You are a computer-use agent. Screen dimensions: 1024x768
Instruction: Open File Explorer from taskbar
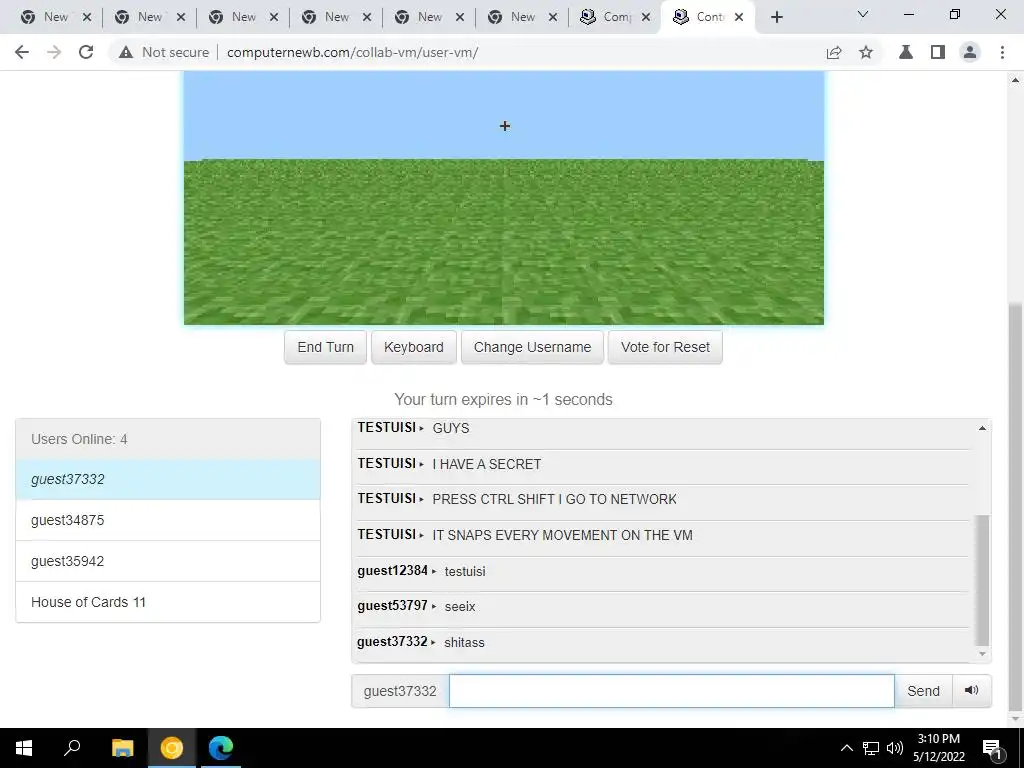(122, 748)
